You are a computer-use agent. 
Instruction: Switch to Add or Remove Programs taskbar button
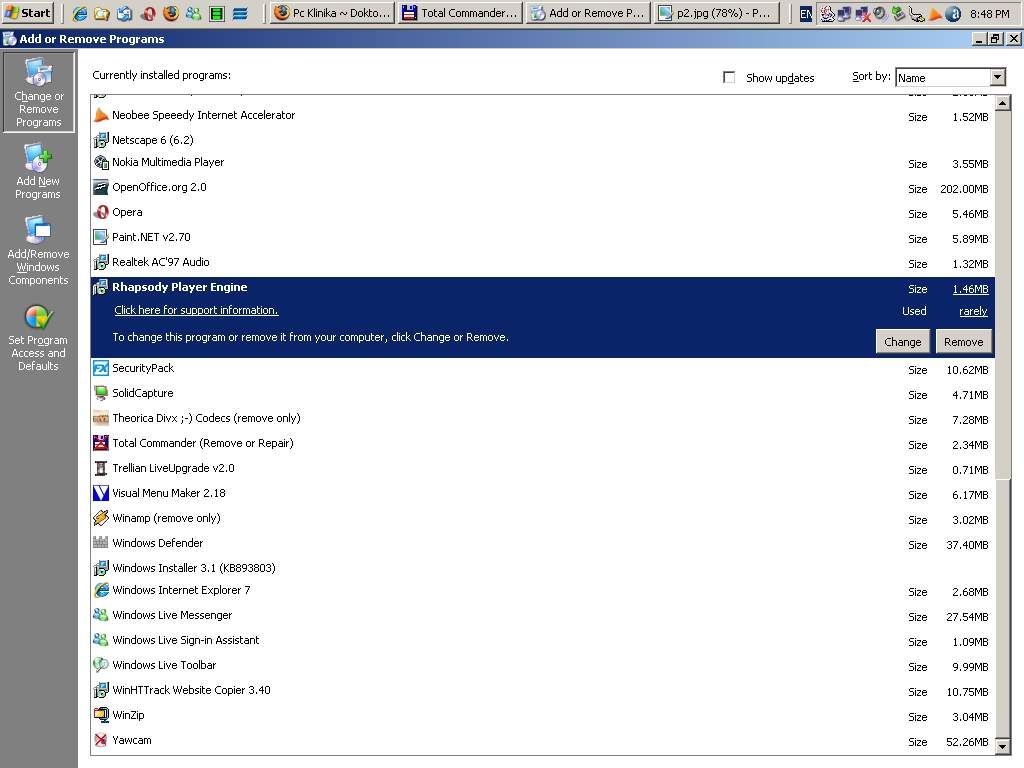[x=588, y=12]
